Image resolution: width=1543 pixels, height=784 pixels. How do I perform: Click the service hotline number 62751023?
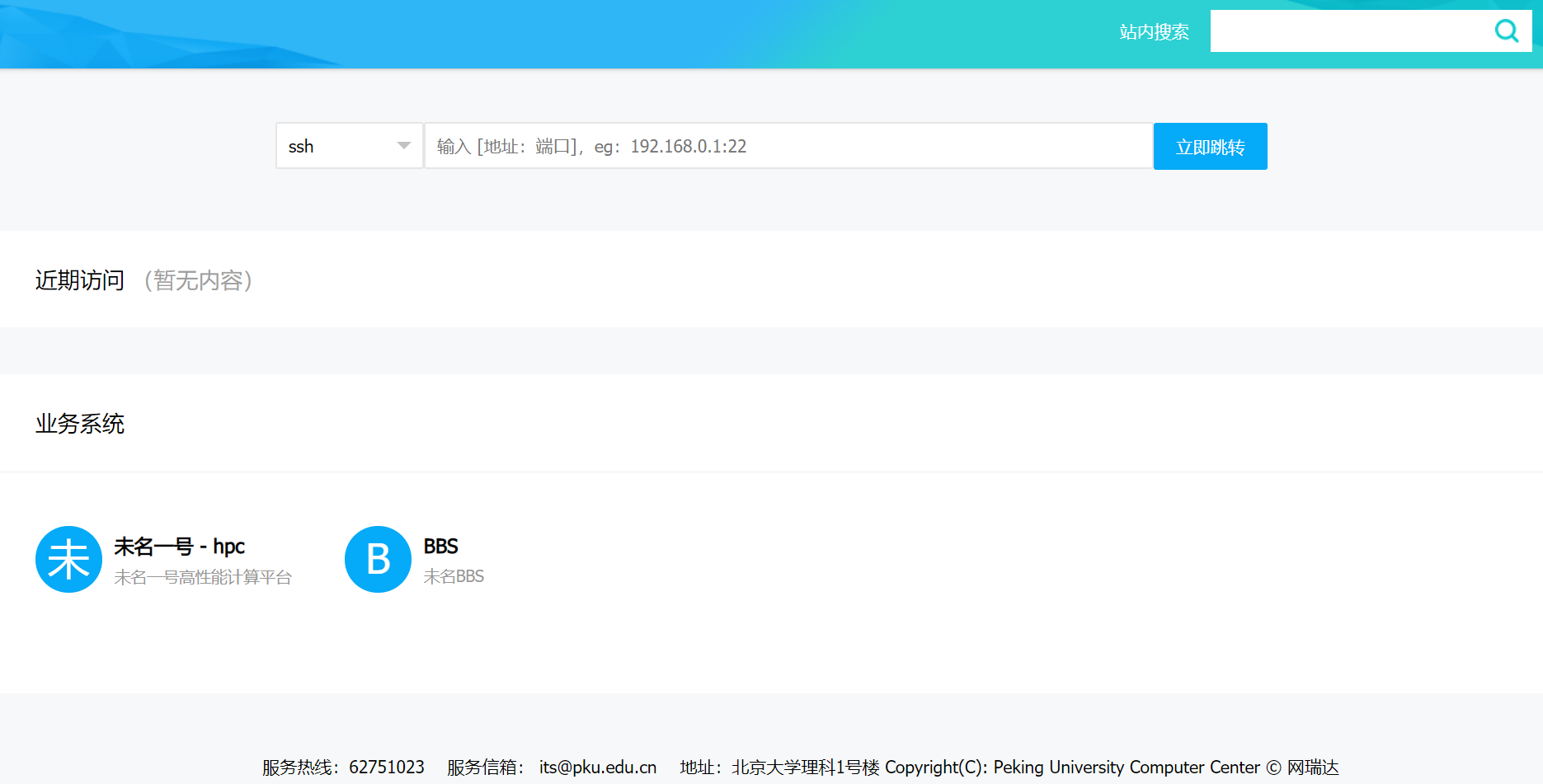click(x=386, y=767)
